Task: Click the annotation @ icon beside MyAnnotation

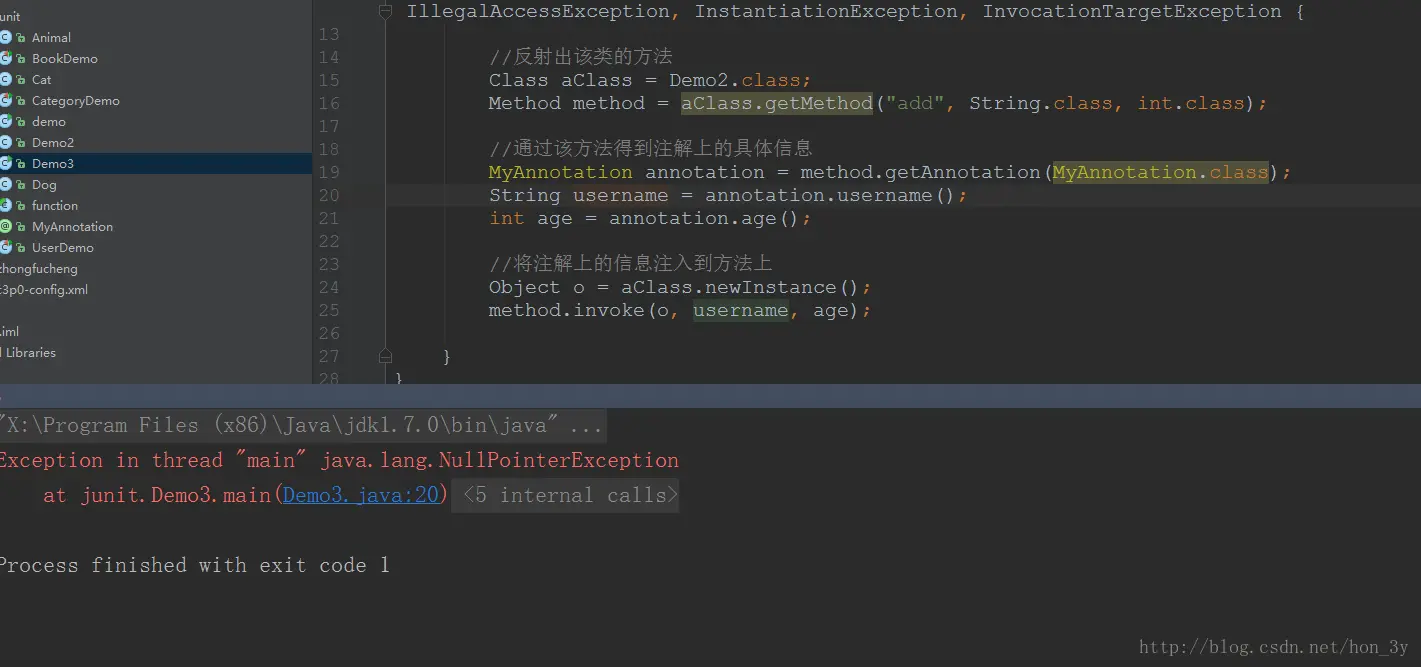Action: point(5,226)
